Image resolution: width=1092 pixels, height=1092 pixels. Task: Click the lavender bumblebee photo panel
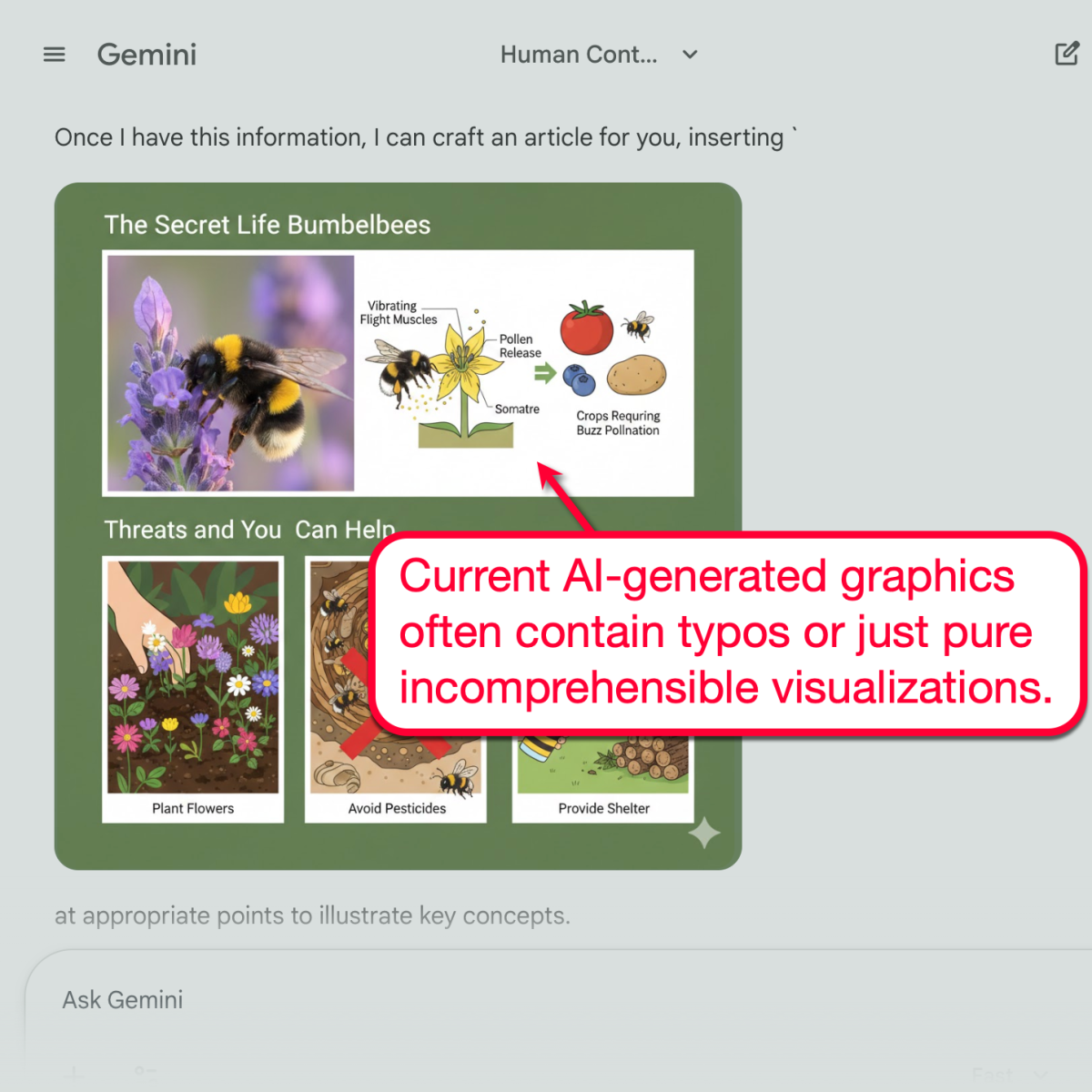pyautogui.click(x=229, y=373)
